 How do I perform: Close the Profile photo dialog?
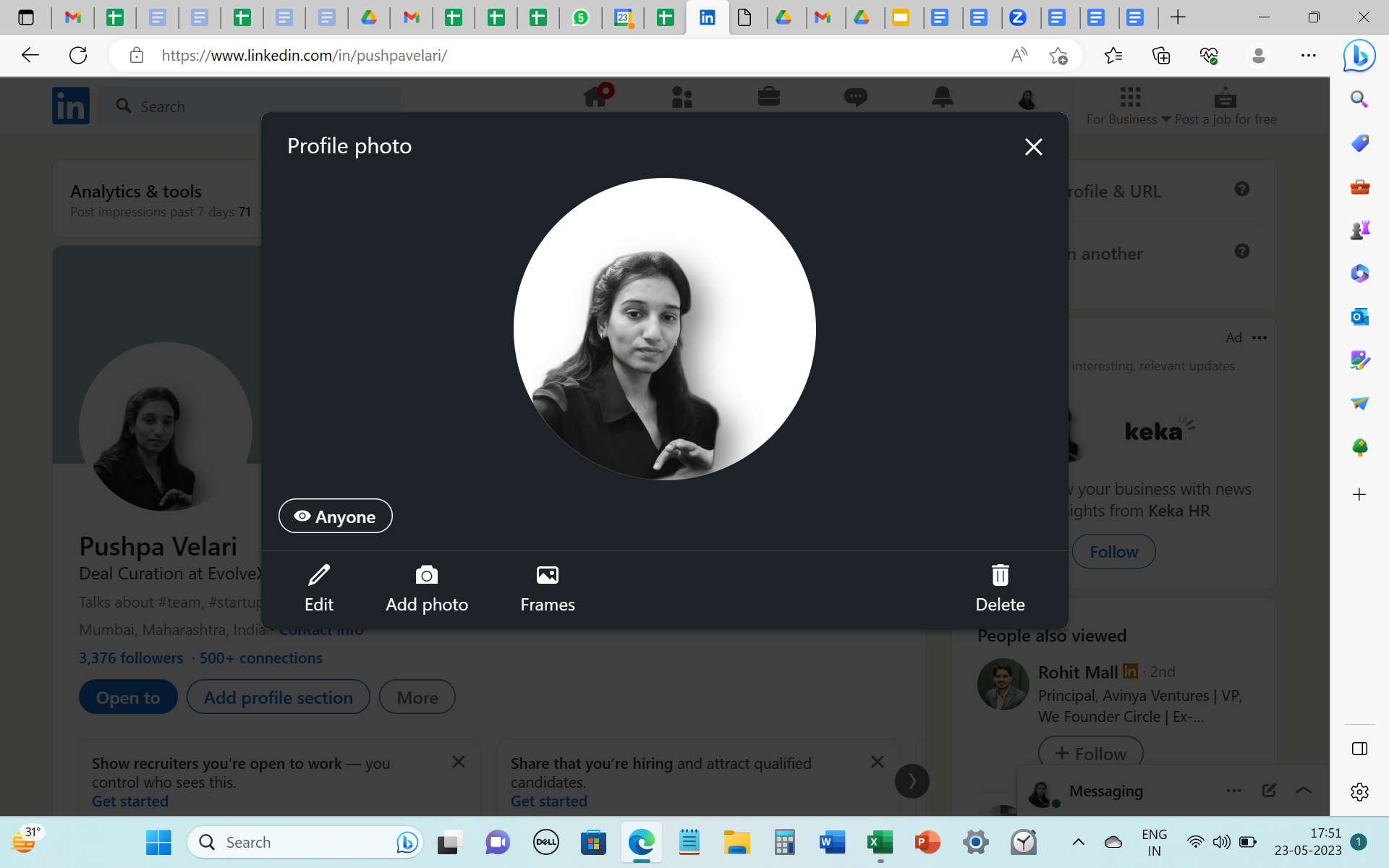click(1034, 147)
